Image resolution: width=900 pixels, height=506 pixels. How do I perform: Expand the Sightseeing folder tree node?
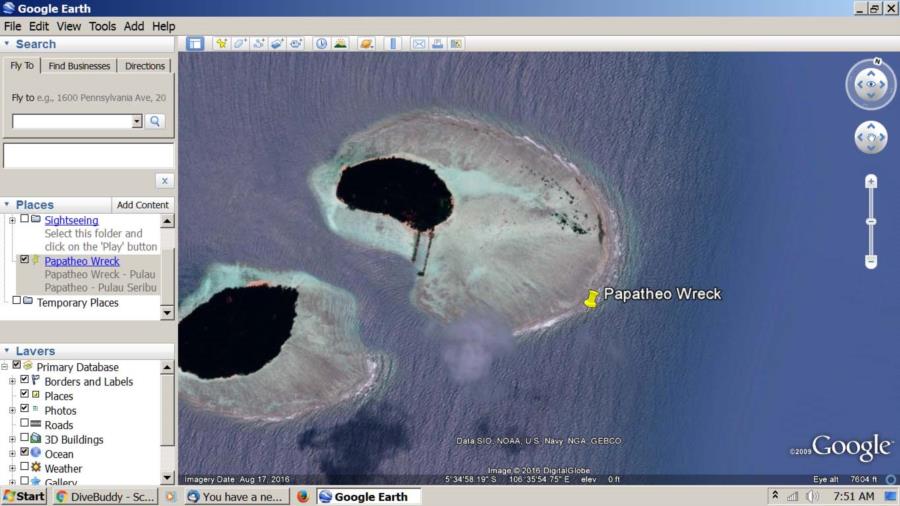(12, 220)
